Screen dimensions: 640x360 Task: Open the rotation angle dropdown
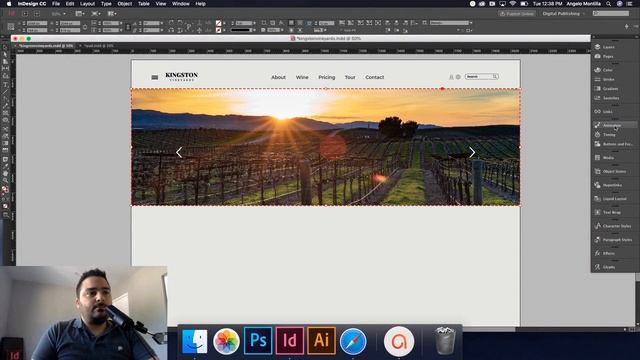(162, 23)
